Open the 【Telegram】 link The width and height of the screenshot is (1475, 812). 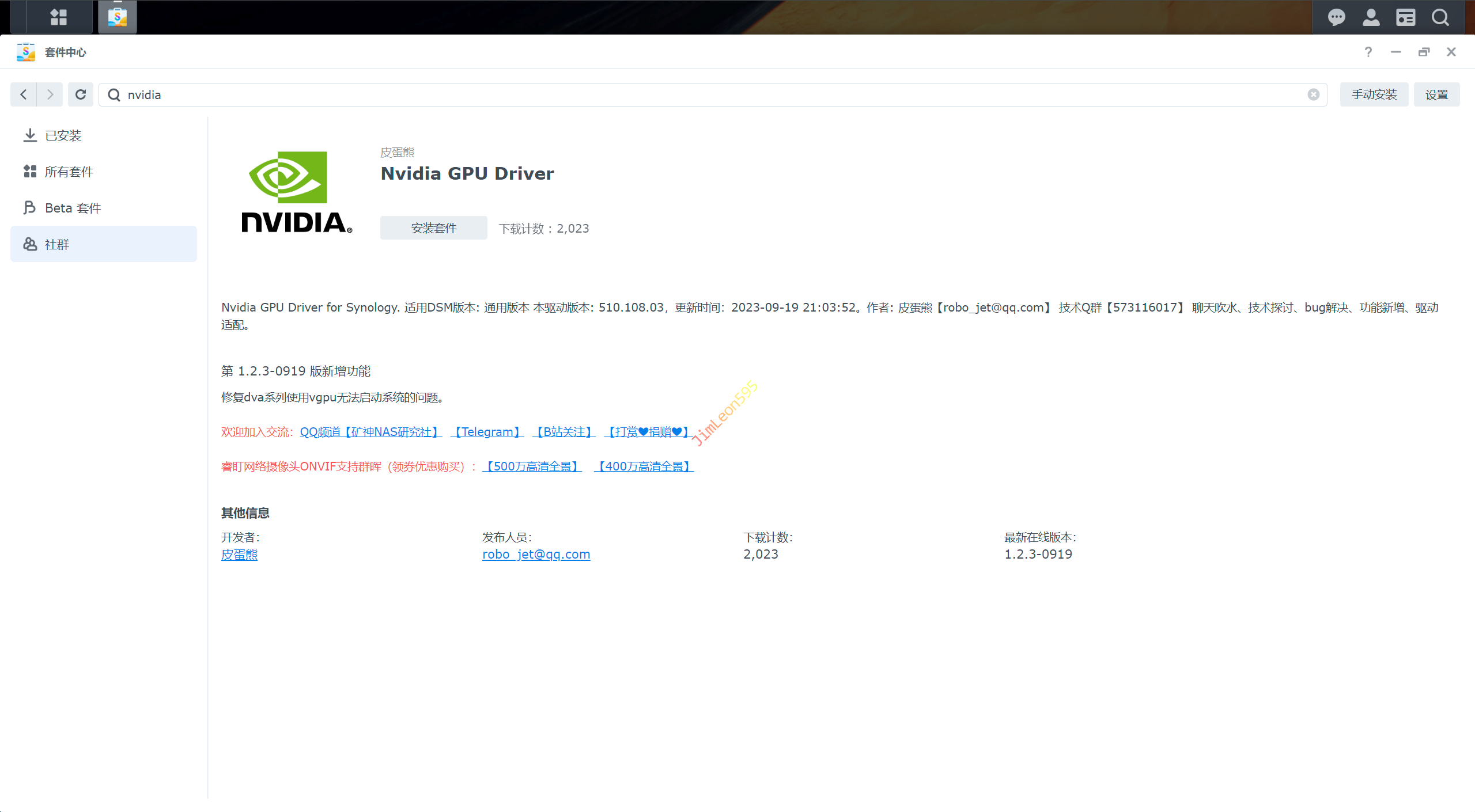click(487, 432)
